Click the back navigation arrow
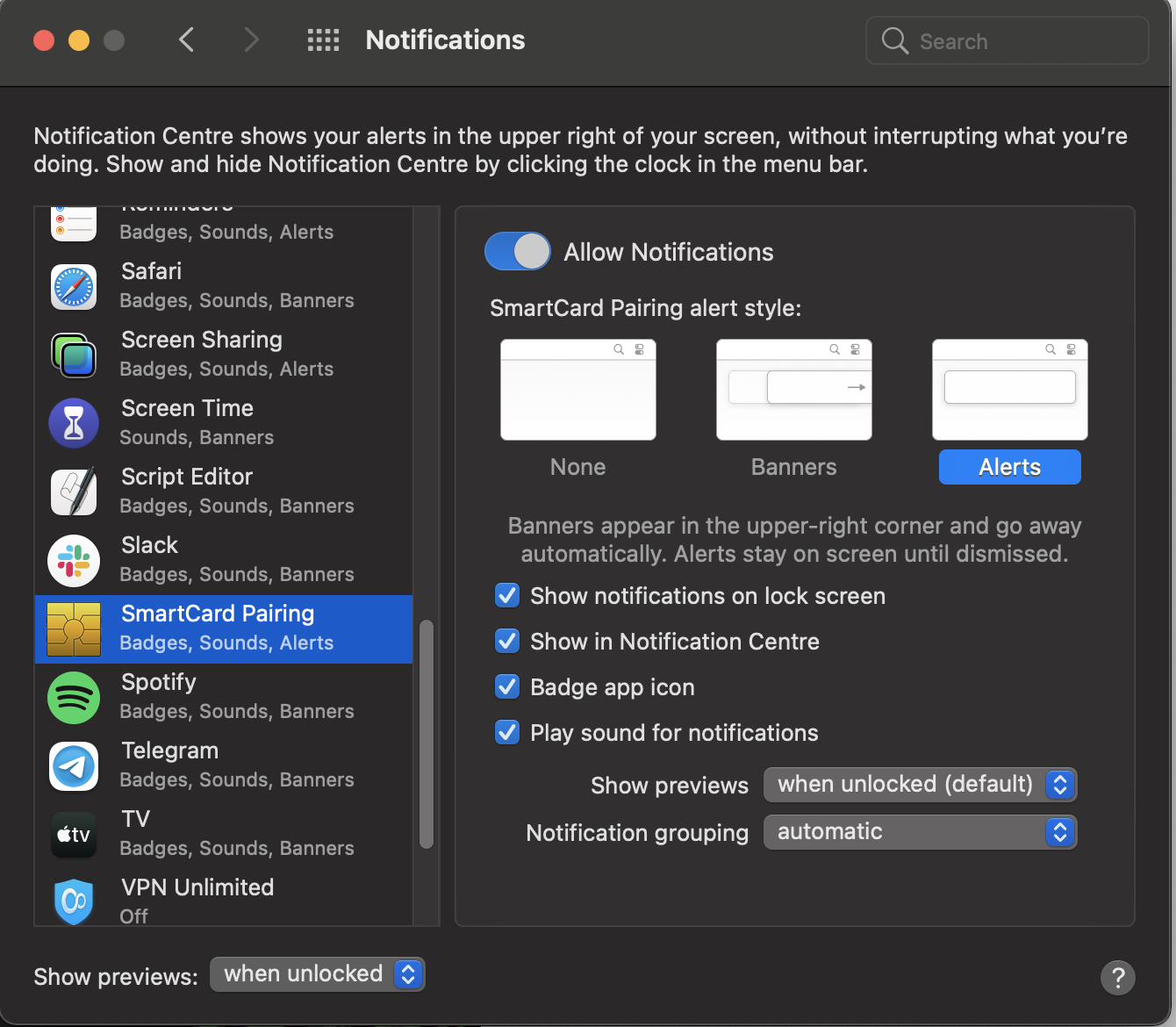 click(x=186, y=39)
